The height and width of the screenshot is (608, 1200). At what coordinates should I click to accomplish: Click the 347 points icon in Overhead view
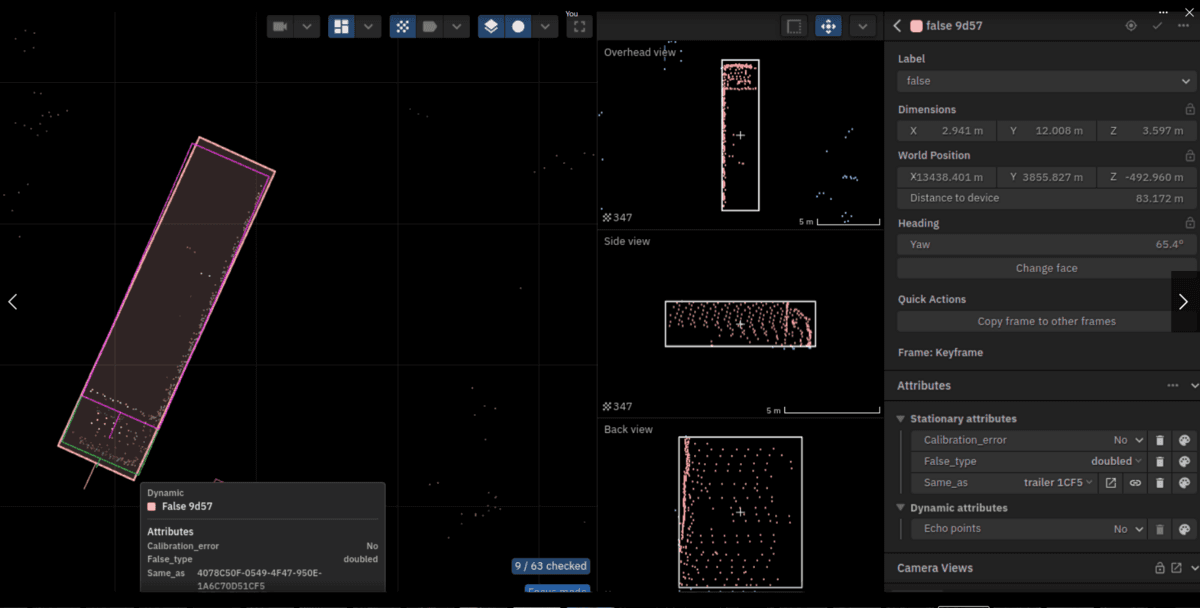[608, 217]
